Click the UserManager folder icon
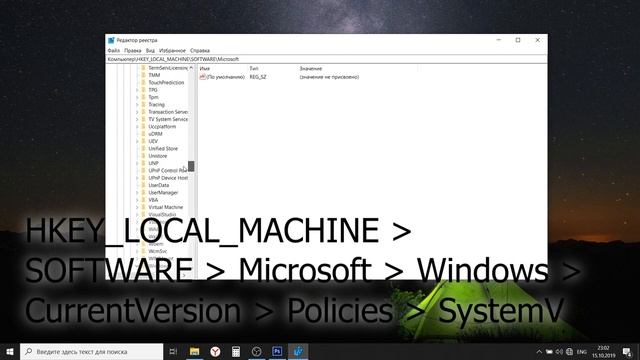 point(143,193)
